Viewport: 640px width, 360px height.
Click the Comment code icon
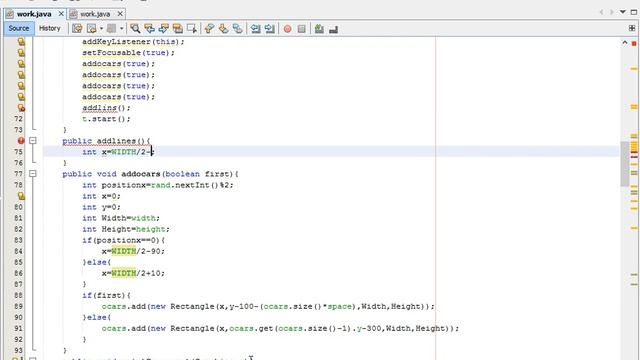pos(319,29)
